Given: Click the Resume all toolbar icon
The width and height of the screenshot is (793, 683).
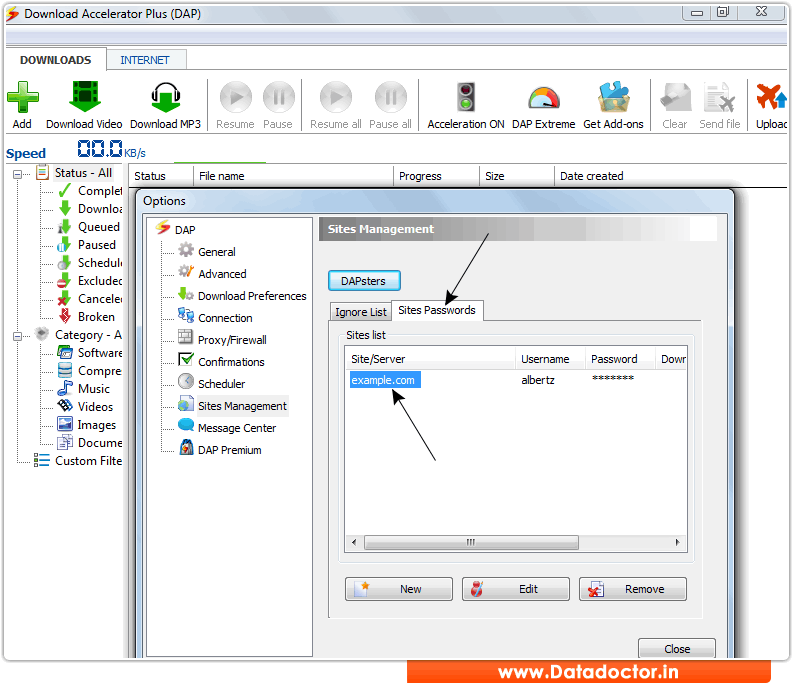Looking at the screenshot, I should [x=336, y=97].
